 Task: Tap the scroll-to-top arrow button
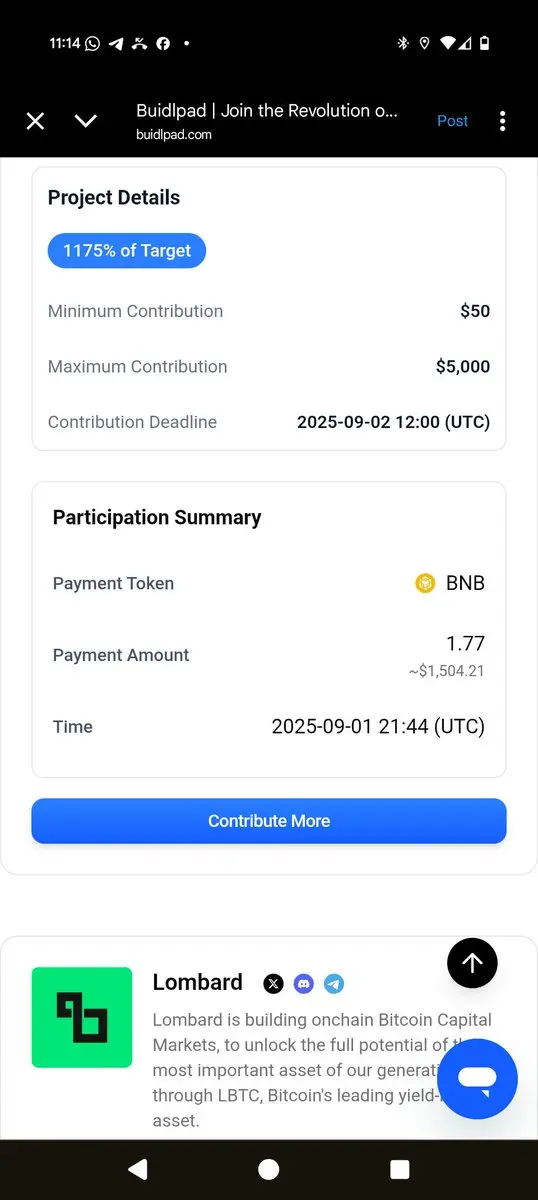coord(472,963)
